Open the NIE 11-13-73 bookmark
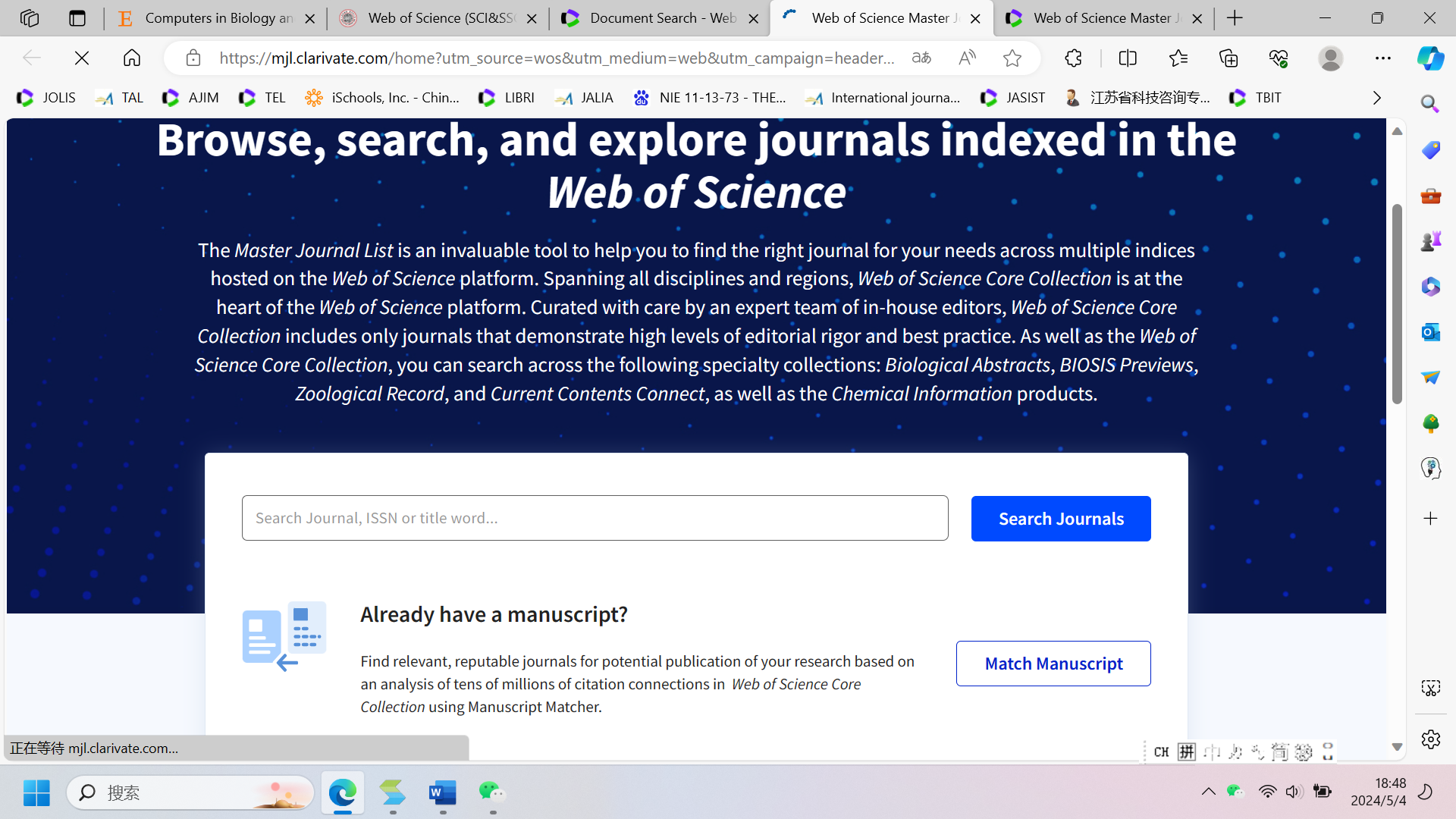This screenshot has height=819, width=1456. [x=710, y=98]
